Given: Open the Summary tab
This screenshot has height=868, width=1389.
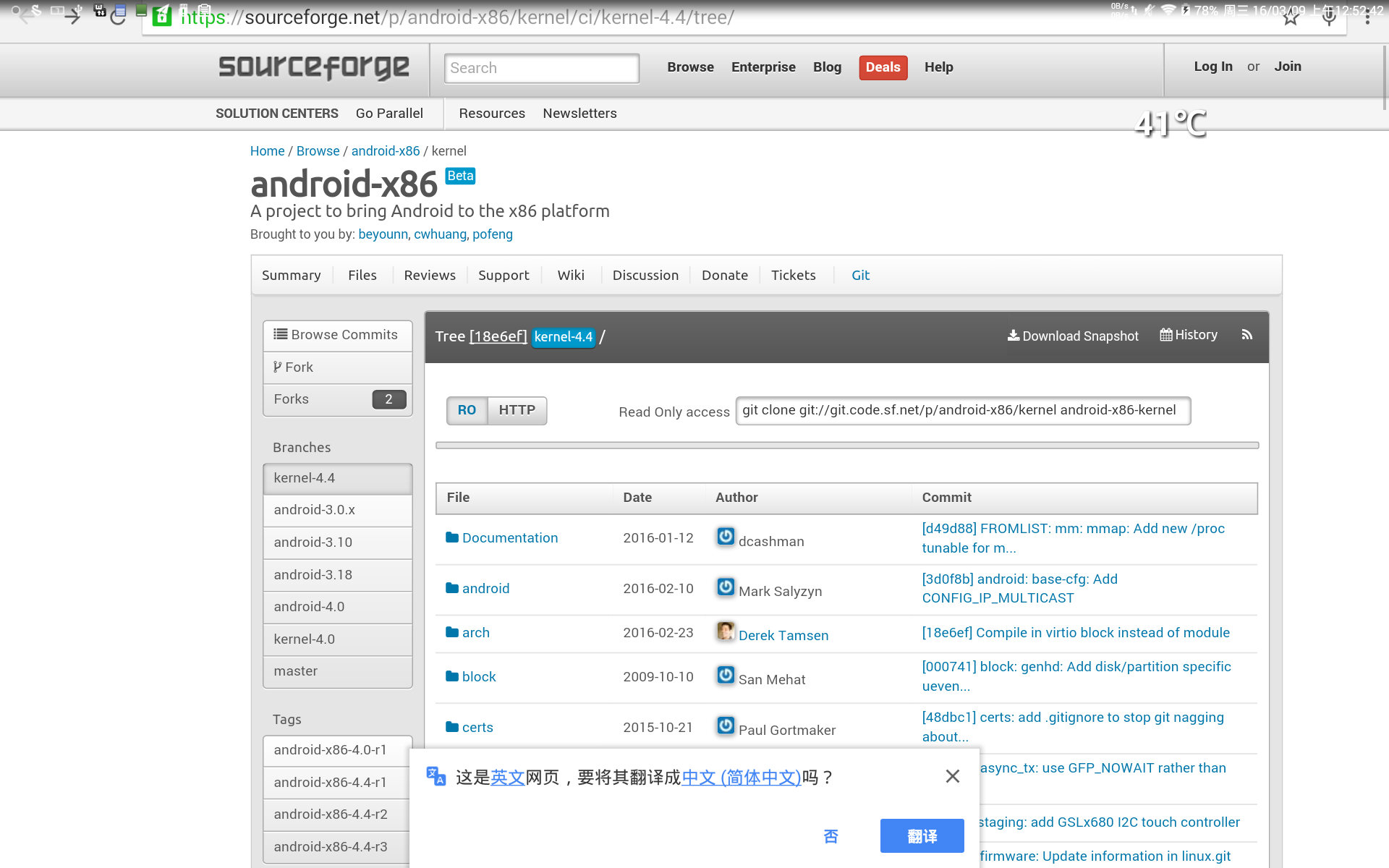Looking at the screenshot, I should pos(292,275).
